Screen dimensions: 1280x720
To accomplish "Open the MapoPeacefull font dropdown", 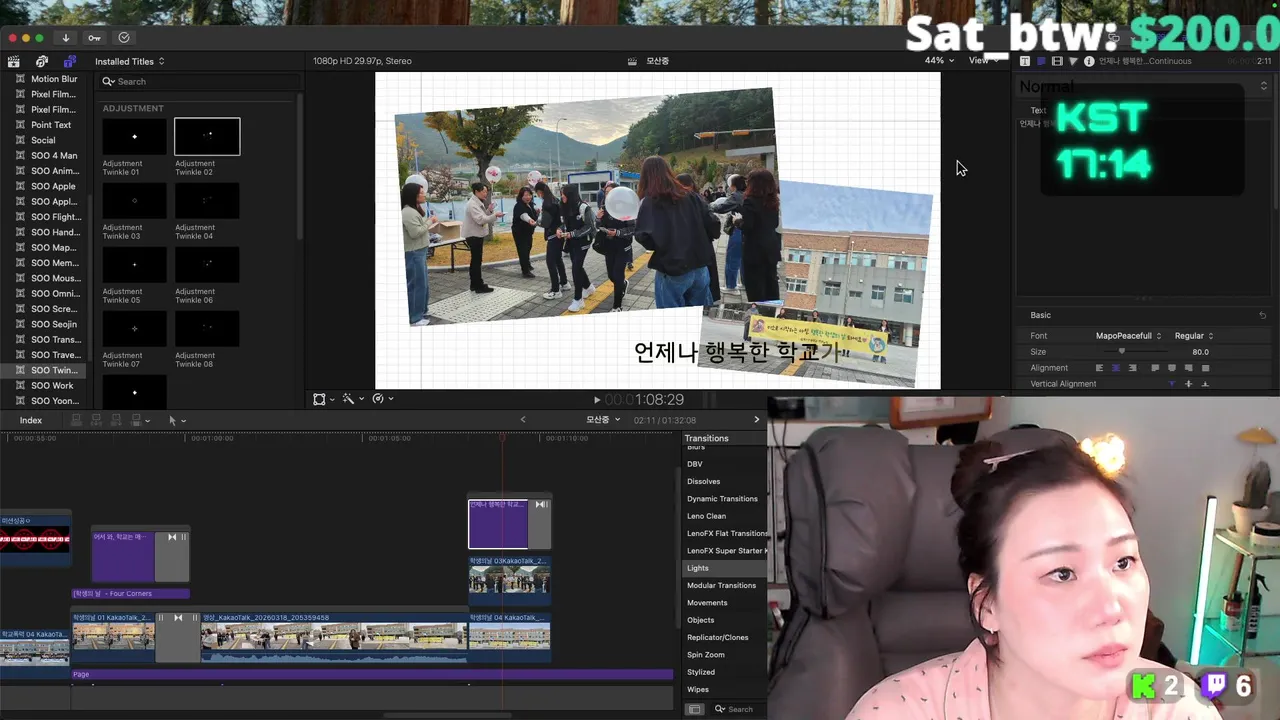I will click(1128, 336).
